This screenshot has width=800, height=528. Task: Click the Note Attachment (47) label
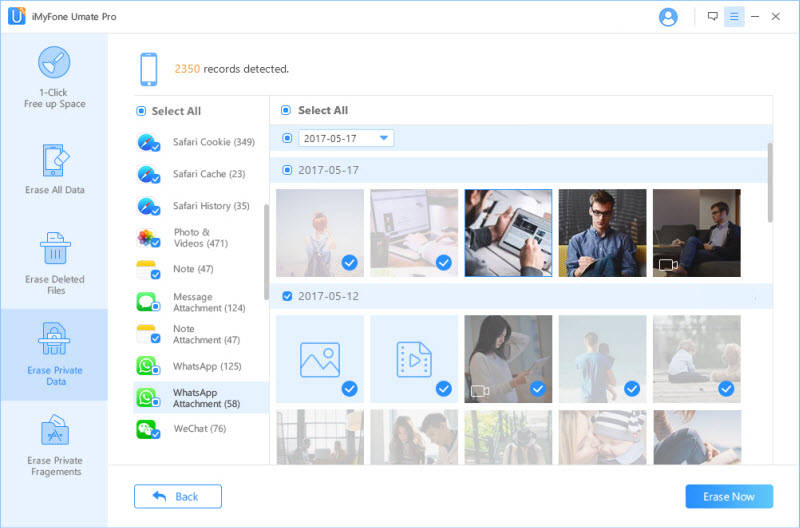click(x=207, y=334)
